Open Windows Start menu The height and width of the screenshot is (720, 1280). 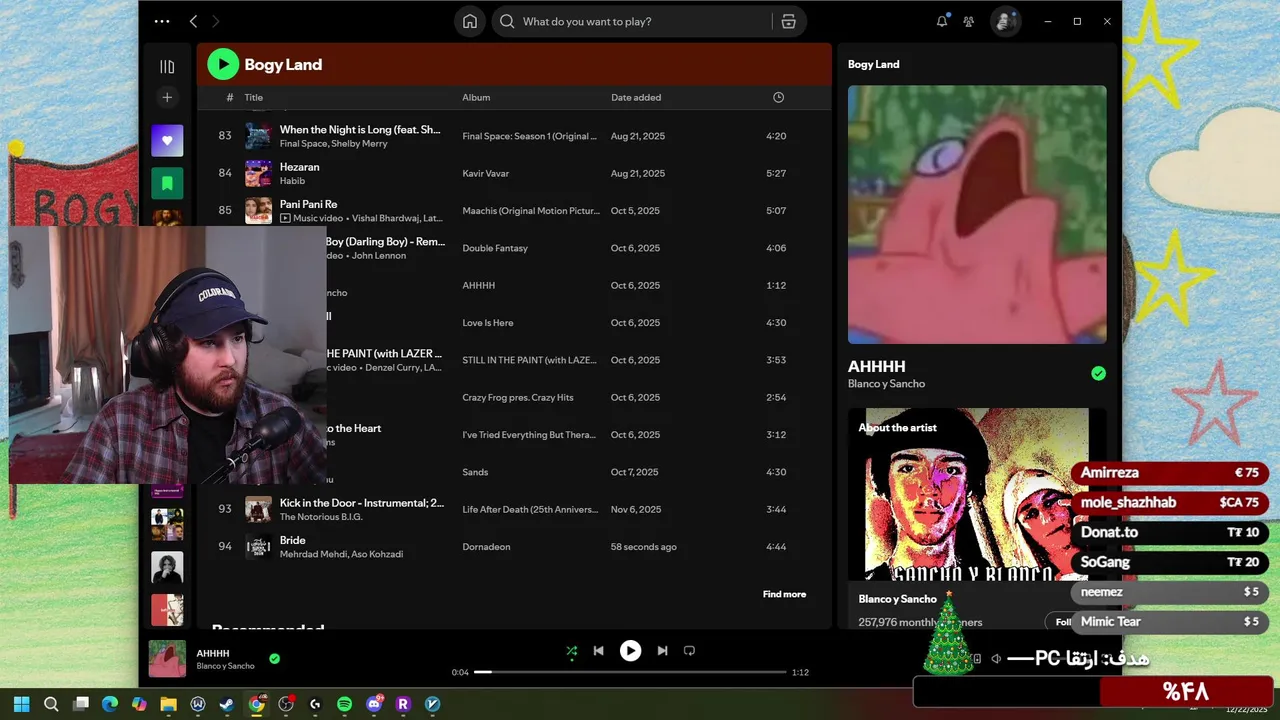22,704
